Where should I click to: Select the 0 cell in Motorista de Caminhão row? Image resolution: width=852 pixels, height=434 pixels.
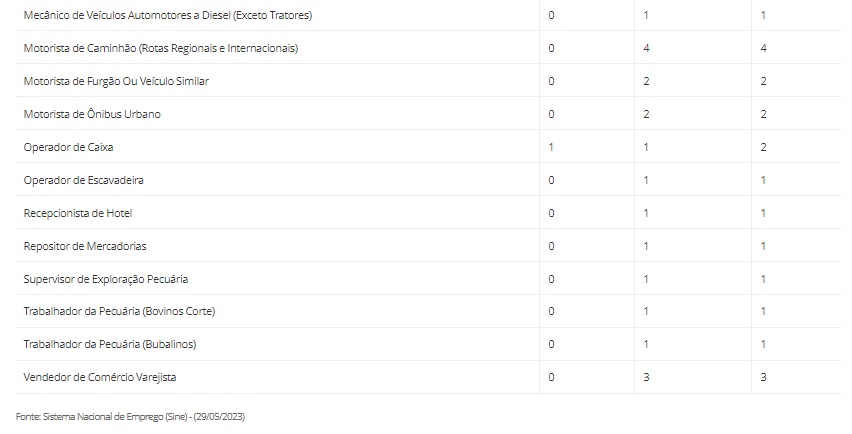coord(551,48)
